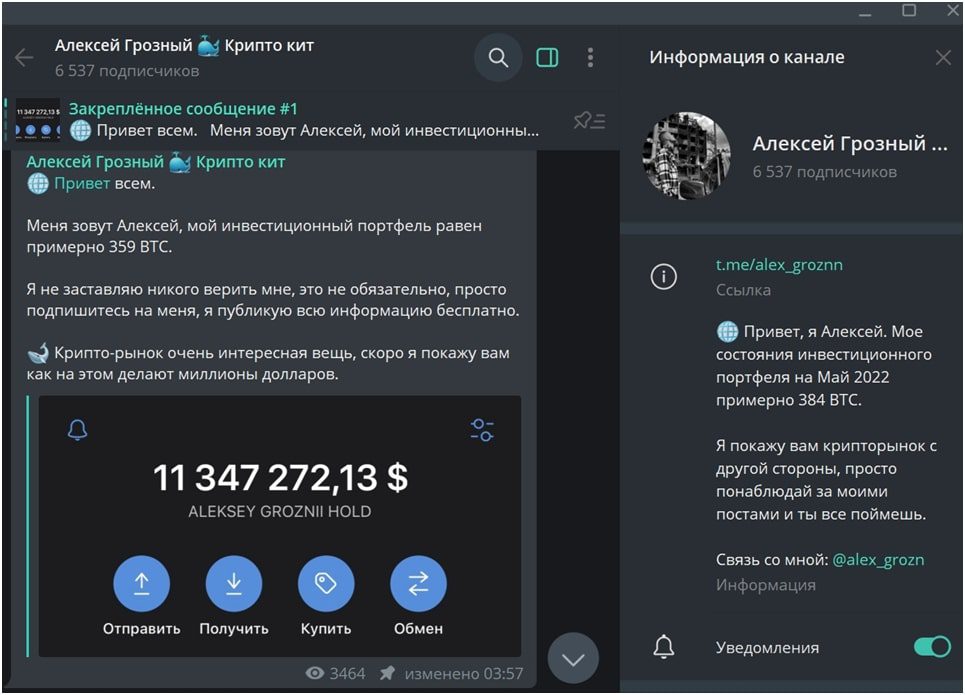Screen dimensions: 965x695
Task: Open the pinned messages list icon
Action: pyautogui.click(x=589, y=120)
